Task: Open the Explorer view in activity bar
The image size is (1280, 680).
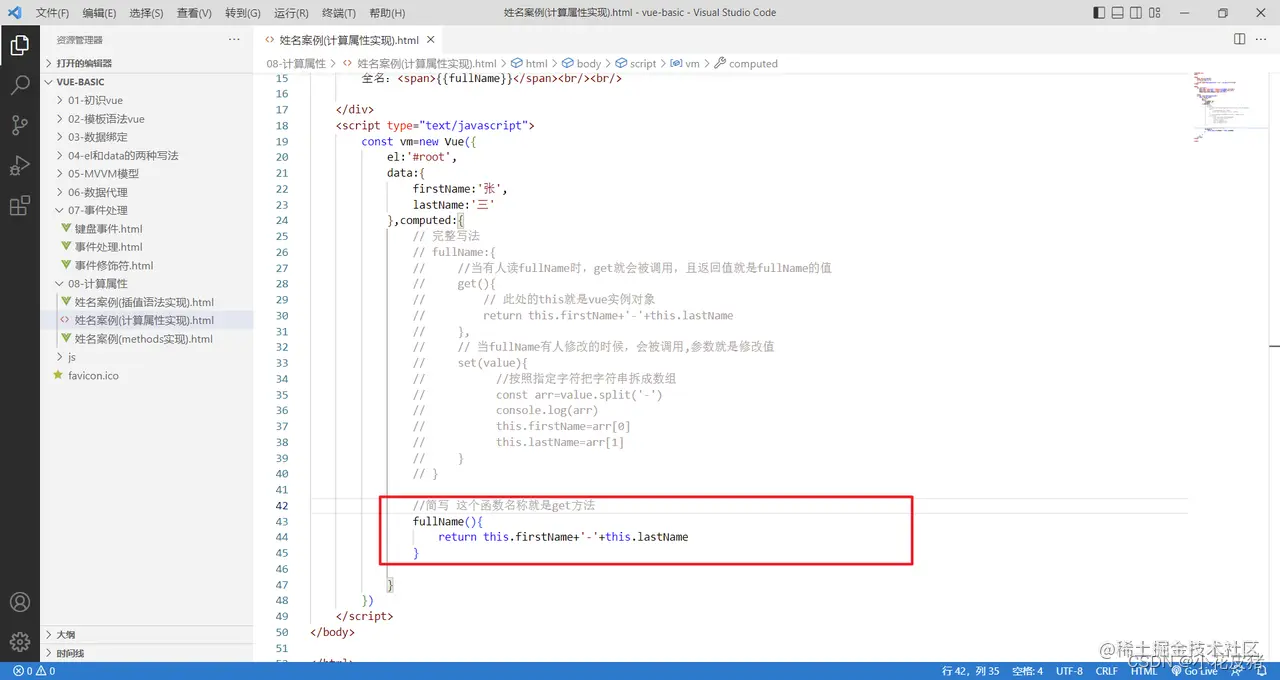Action: click(19, 44)
